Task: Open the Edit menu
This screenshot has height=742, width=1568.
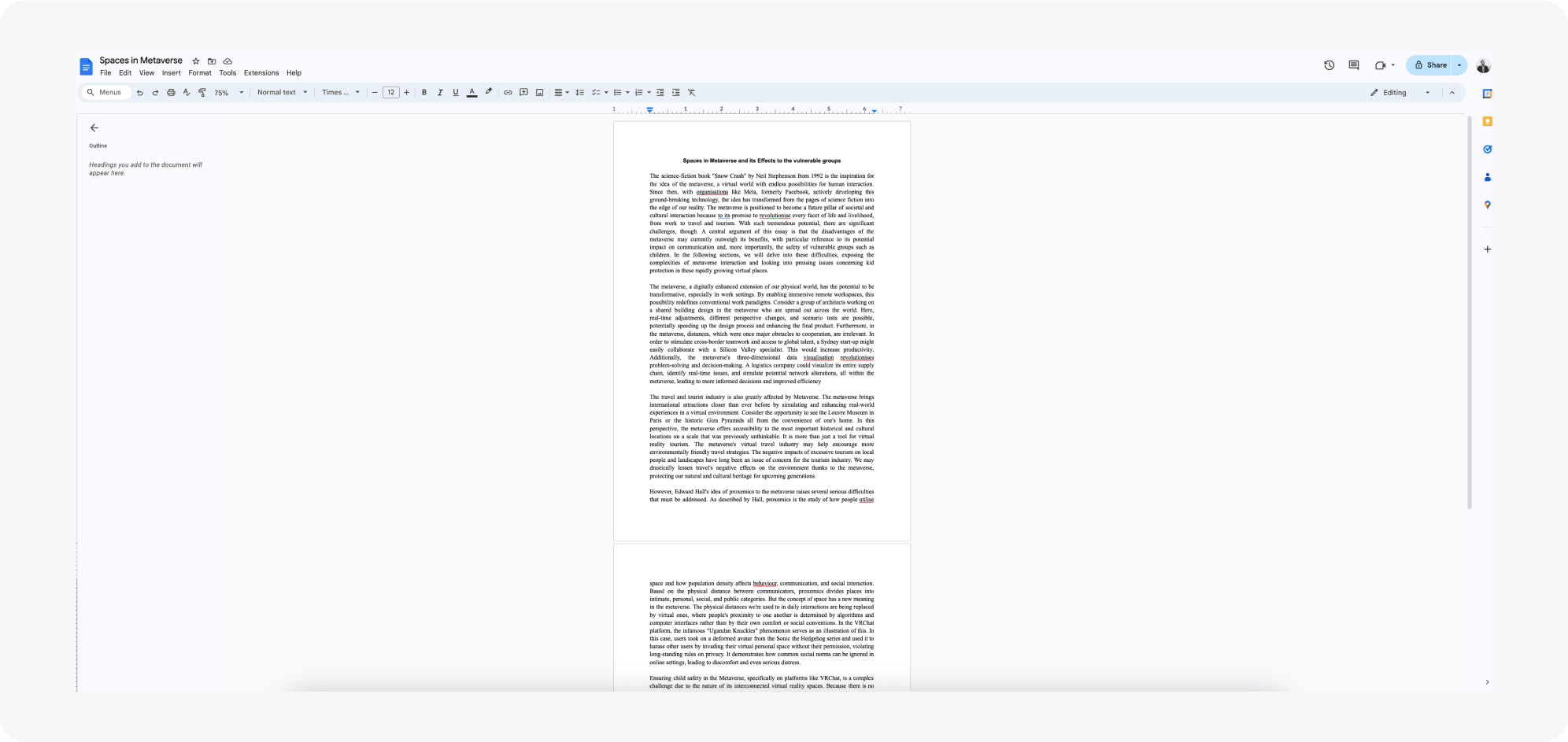Action: point(125,73)
